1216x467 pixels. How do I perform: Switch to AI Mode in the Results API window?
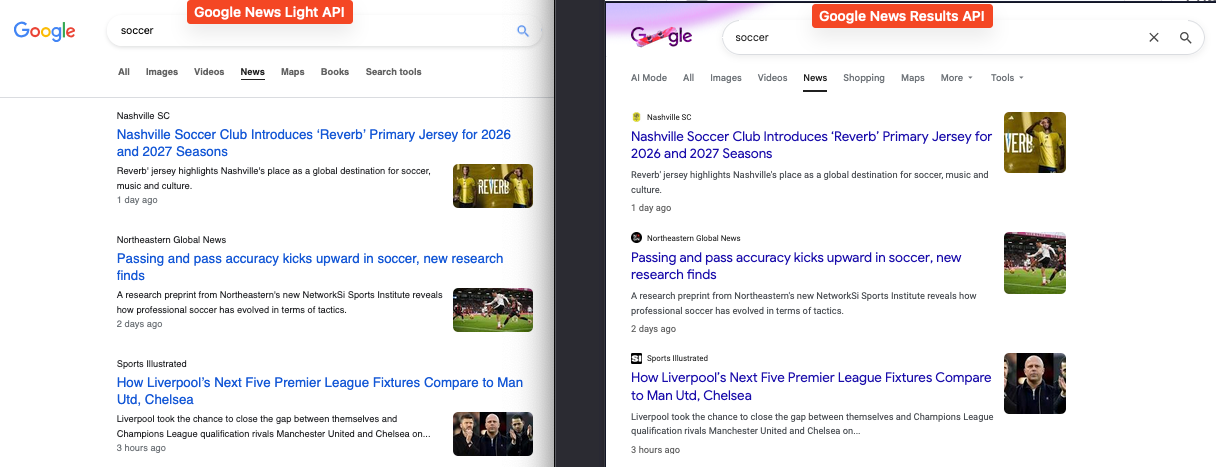tap(649, 78)
